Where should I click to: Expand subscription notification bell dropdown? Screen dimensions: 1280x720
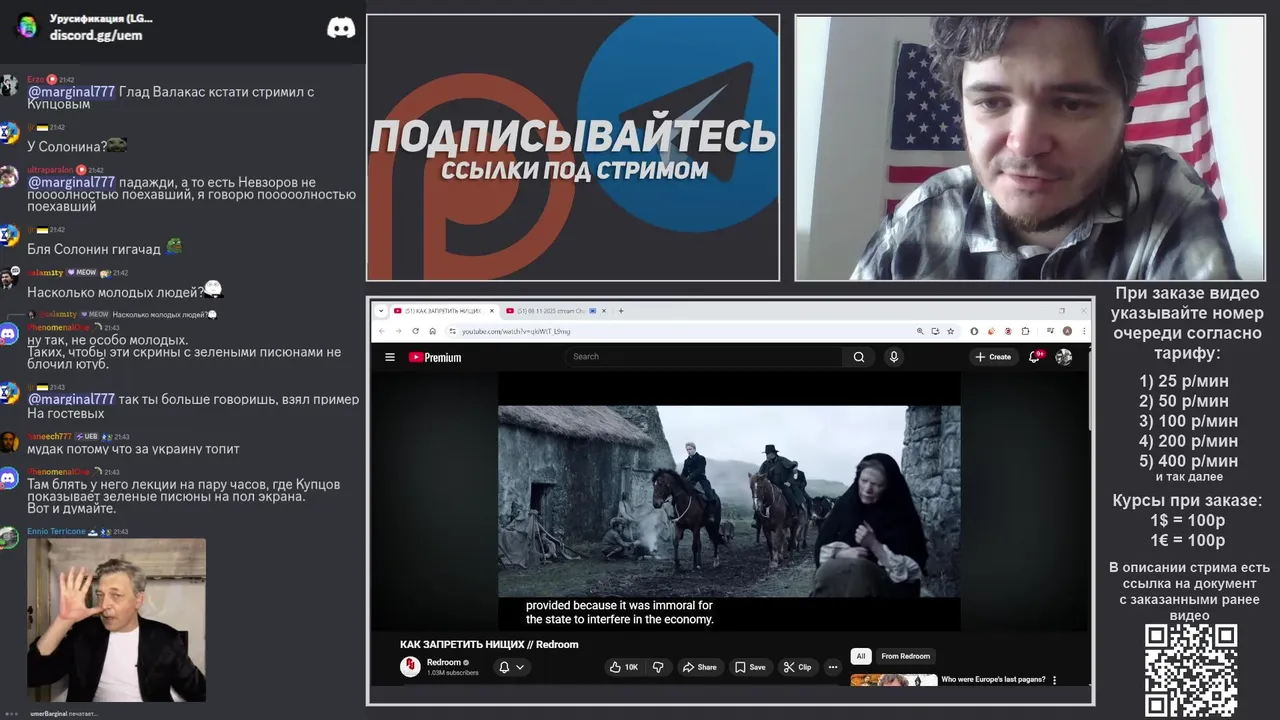pyautogui.click(x=511, y=667)
